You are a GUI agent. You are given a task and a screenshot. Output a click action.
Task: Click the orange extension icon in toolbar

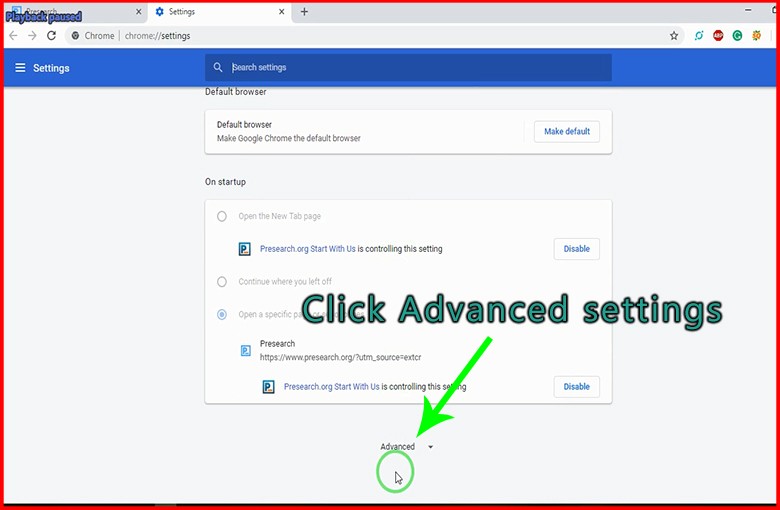(x=757, y=35)
